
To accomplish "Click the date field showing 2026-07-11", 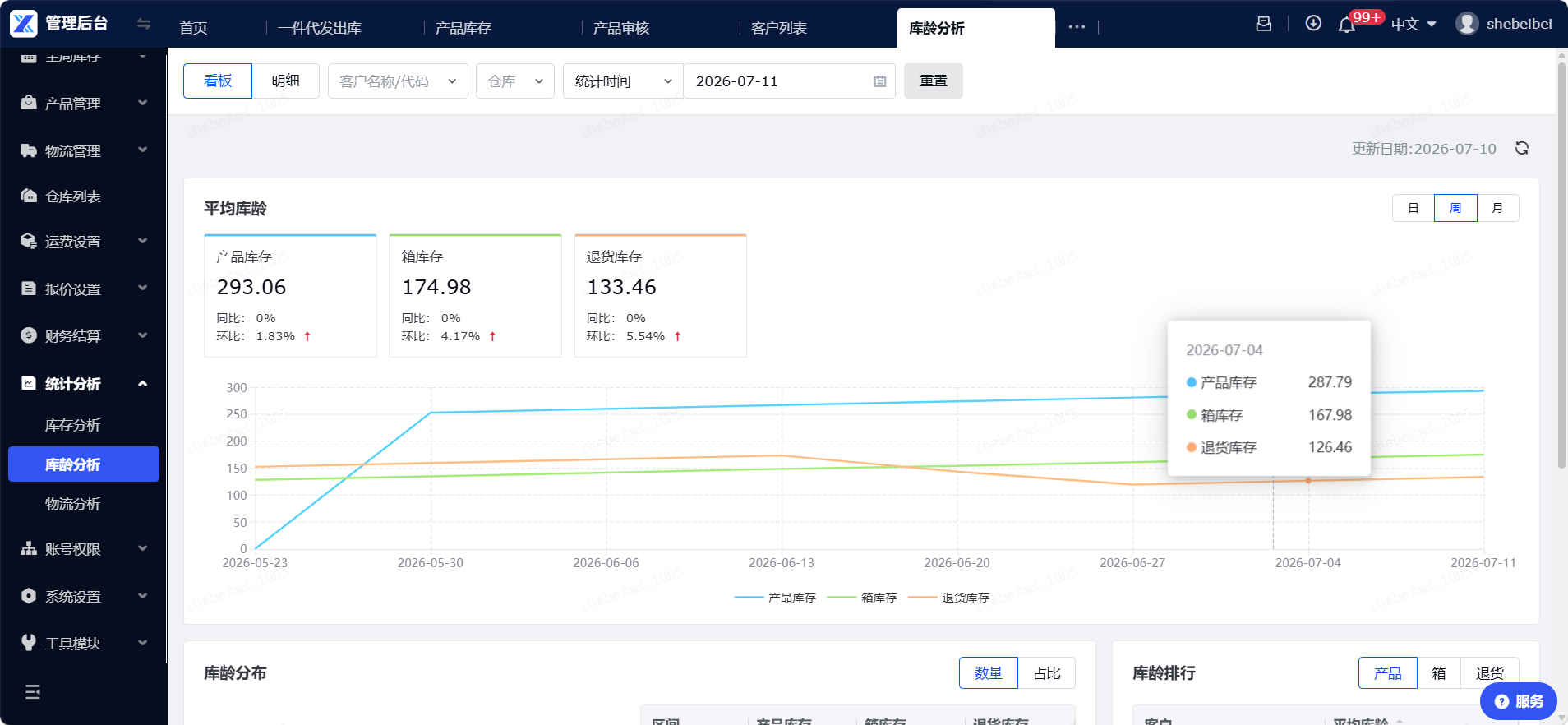I will coord(789,81).
